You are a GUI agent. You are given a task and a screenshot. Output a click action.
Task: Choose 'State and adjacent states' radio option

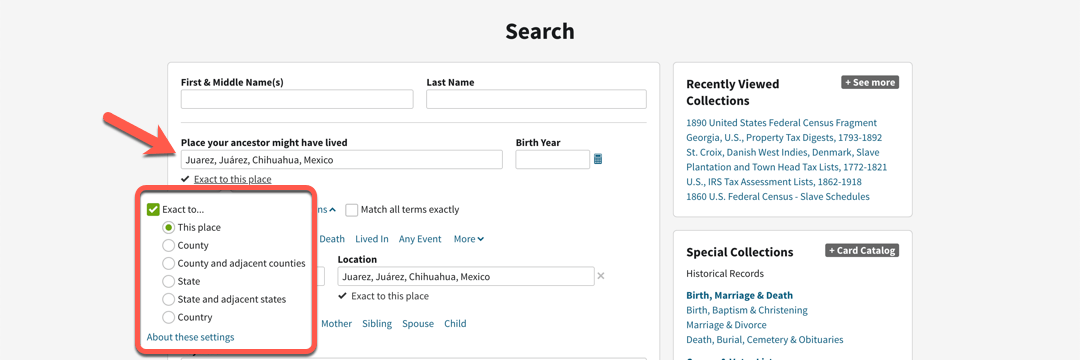click(x=168, y=299)
